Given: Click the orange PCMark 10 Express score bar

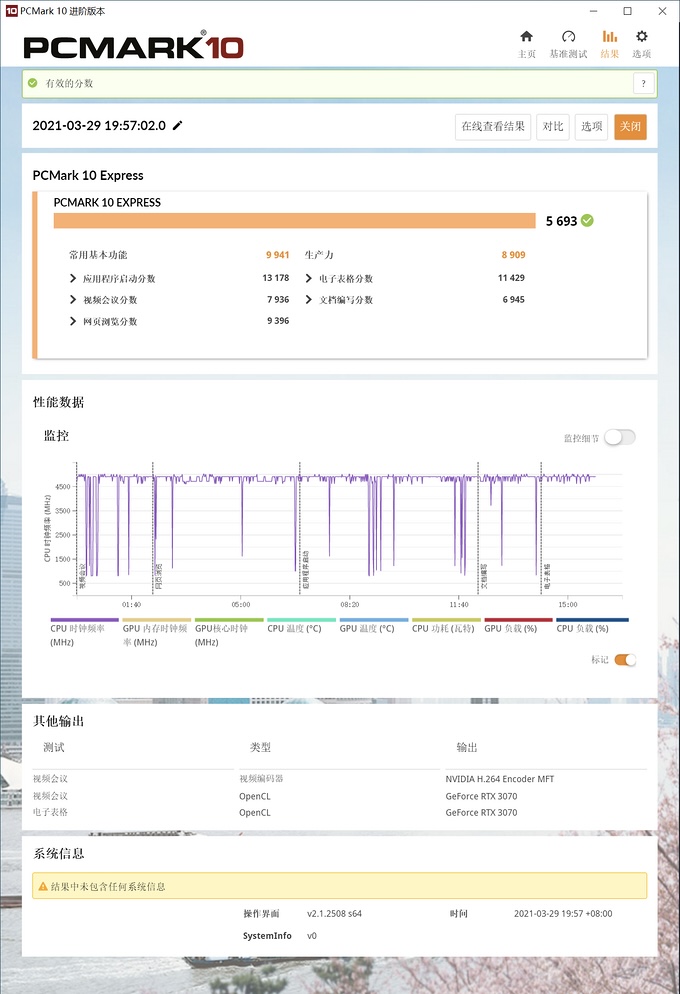Looking at the screenshot, I should [295, 221].
